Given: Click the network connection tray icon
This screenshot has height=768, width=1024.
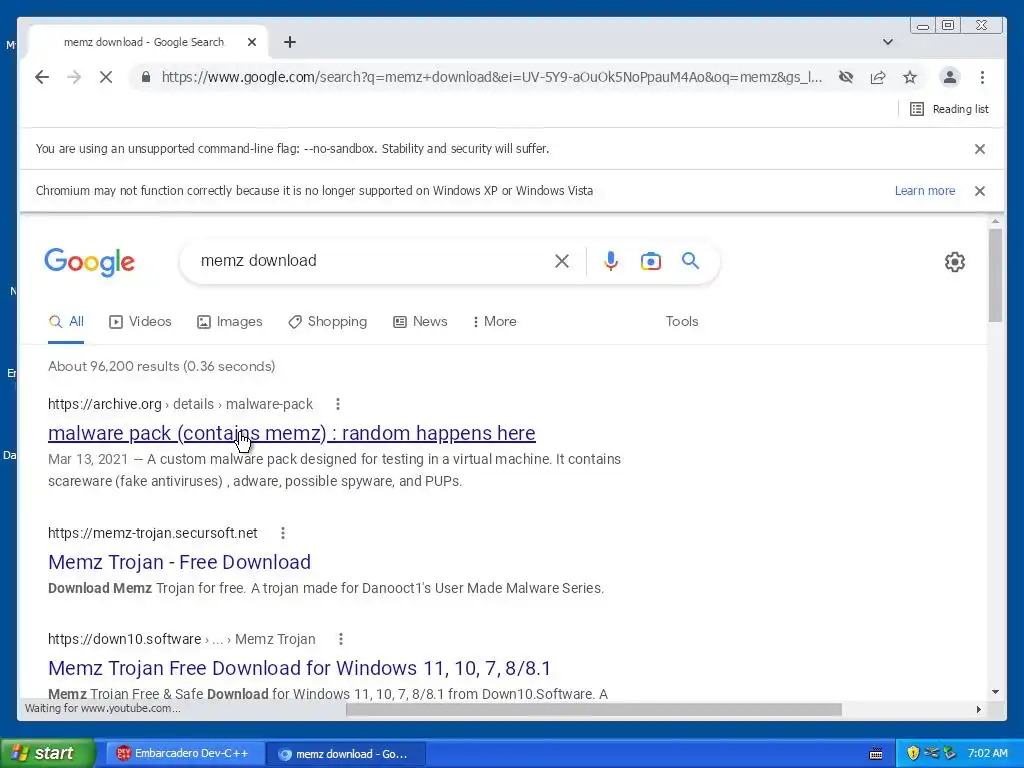Looking at the screenshot, I should tap(931, 754).
